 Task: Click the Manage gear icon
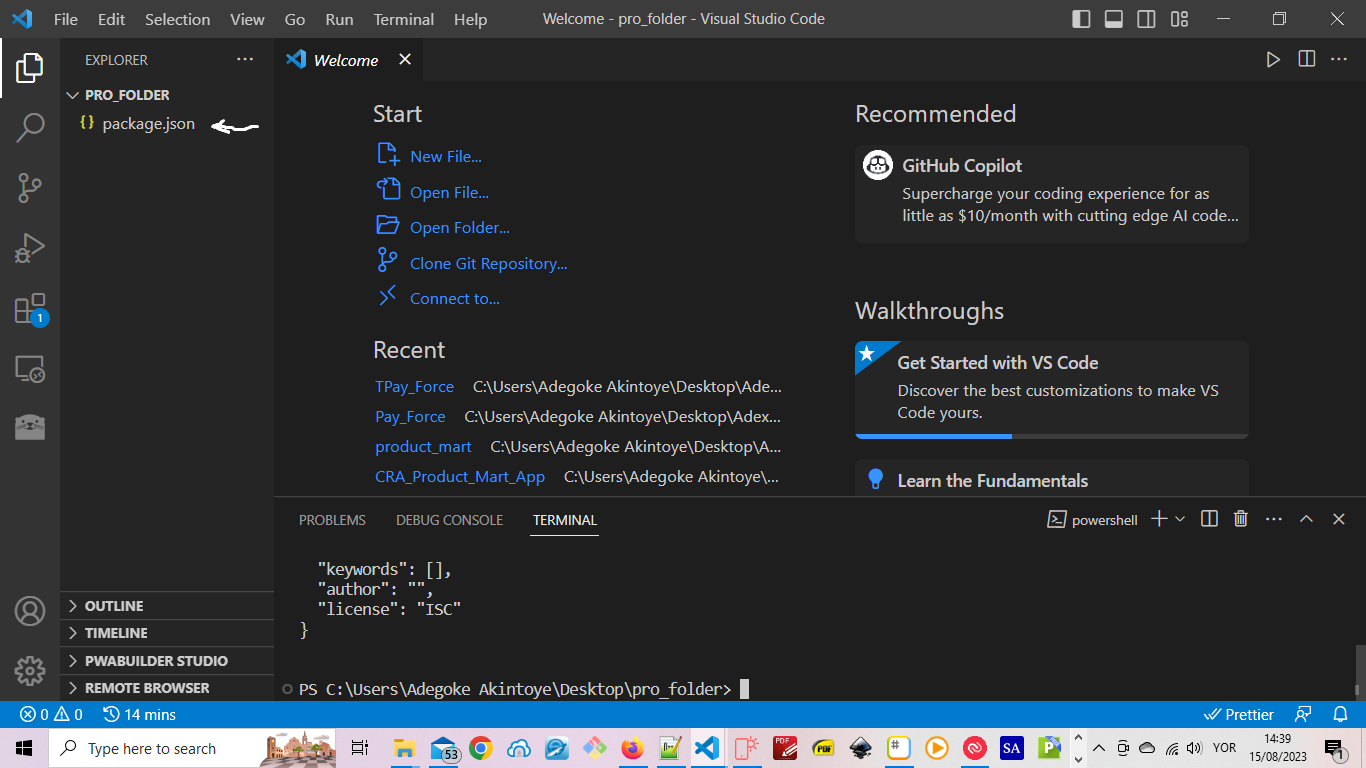(30, 670)
